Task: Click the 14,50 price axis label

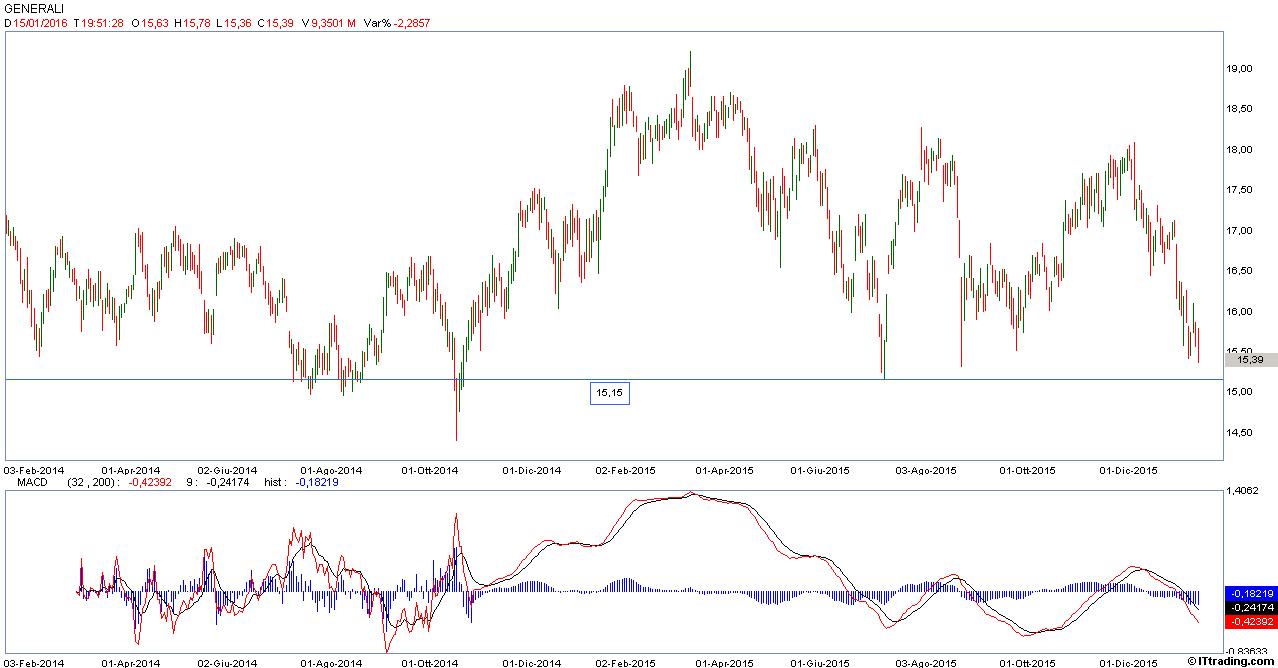Action: [x=1238, y=433]
